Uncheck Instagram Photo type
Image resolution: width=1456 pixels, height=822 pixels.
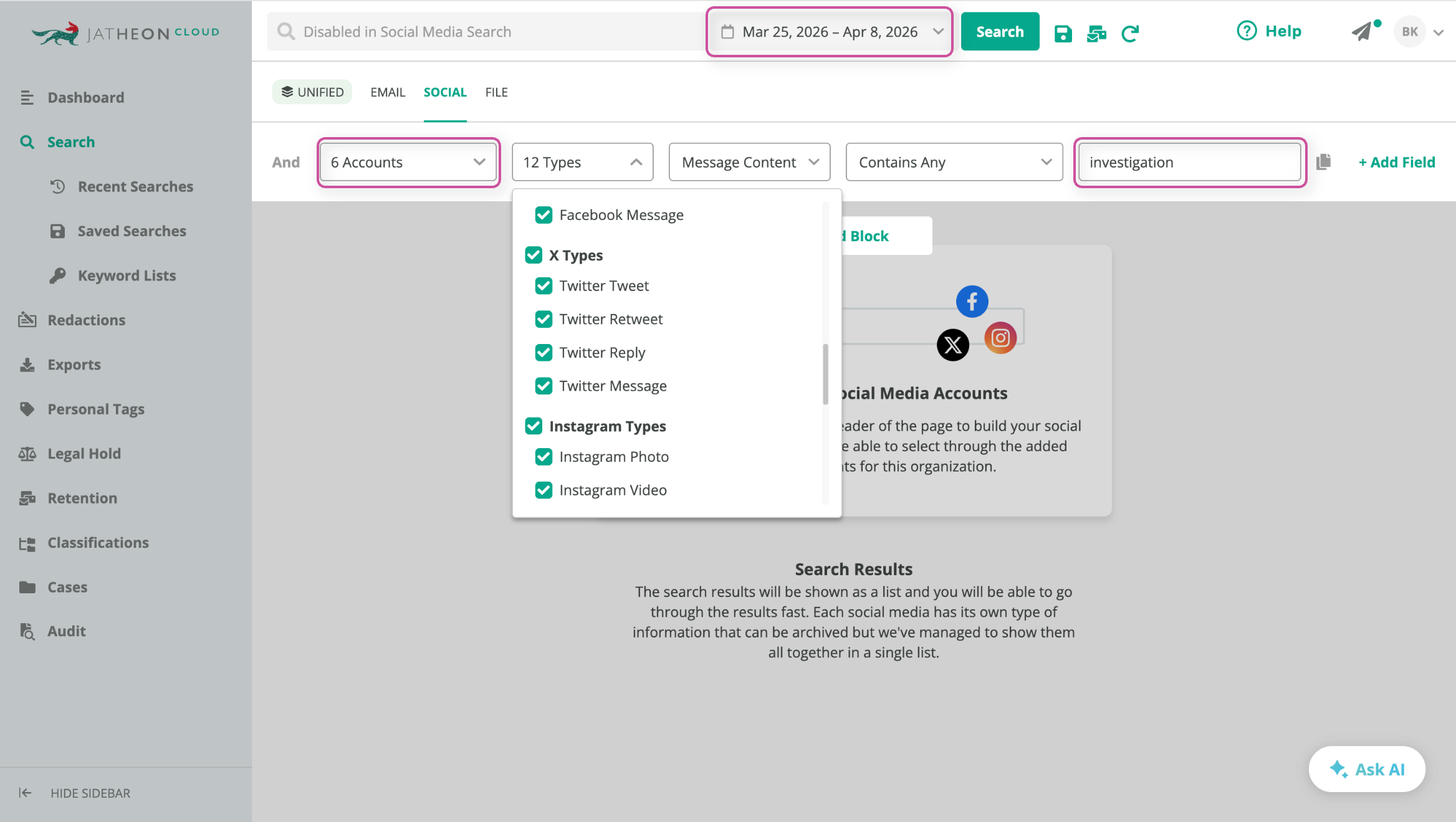pyautogui.click(x=544, y=456)
